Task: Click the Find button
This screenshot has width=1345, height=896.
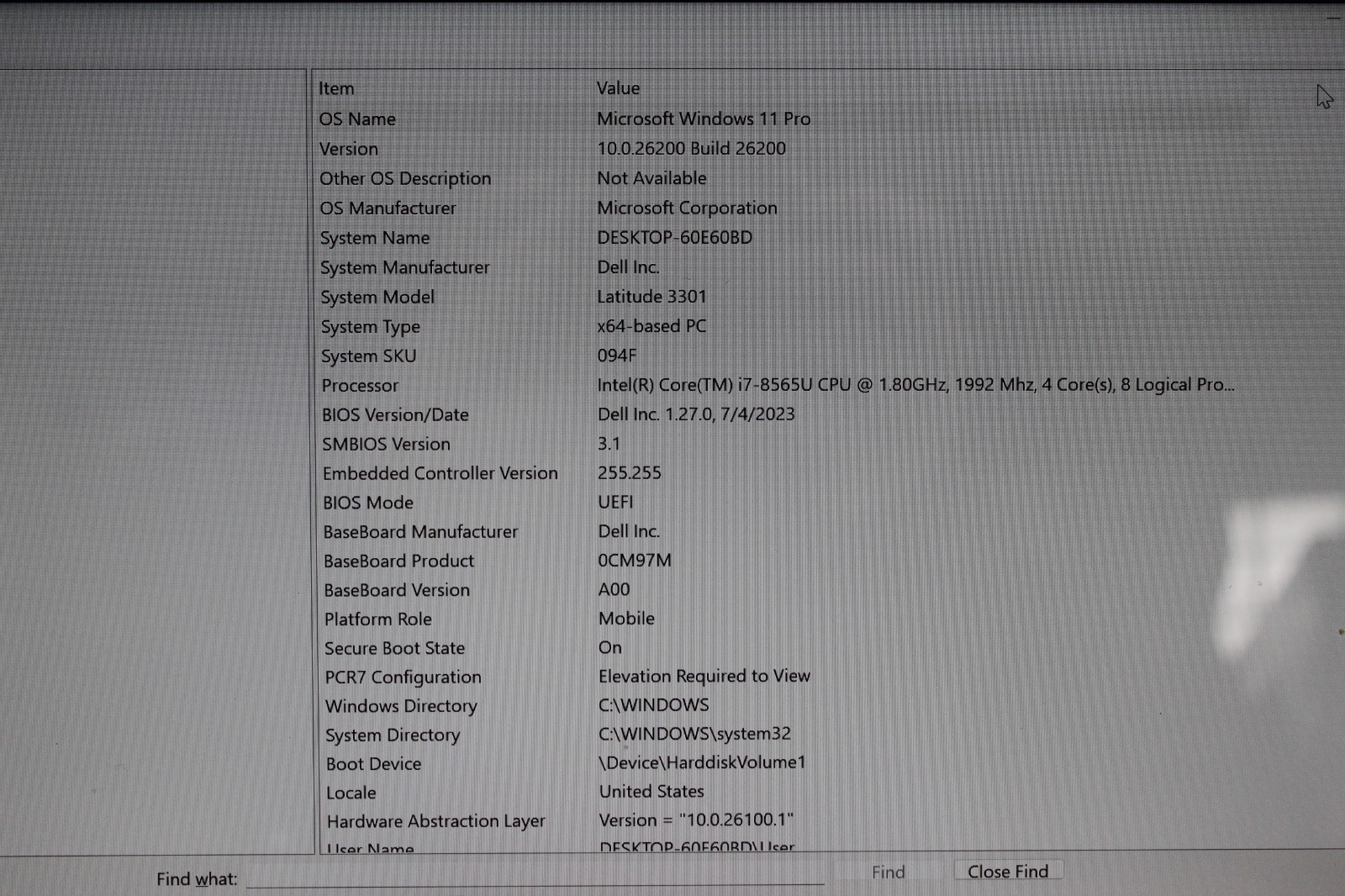Action: [888, 872]
